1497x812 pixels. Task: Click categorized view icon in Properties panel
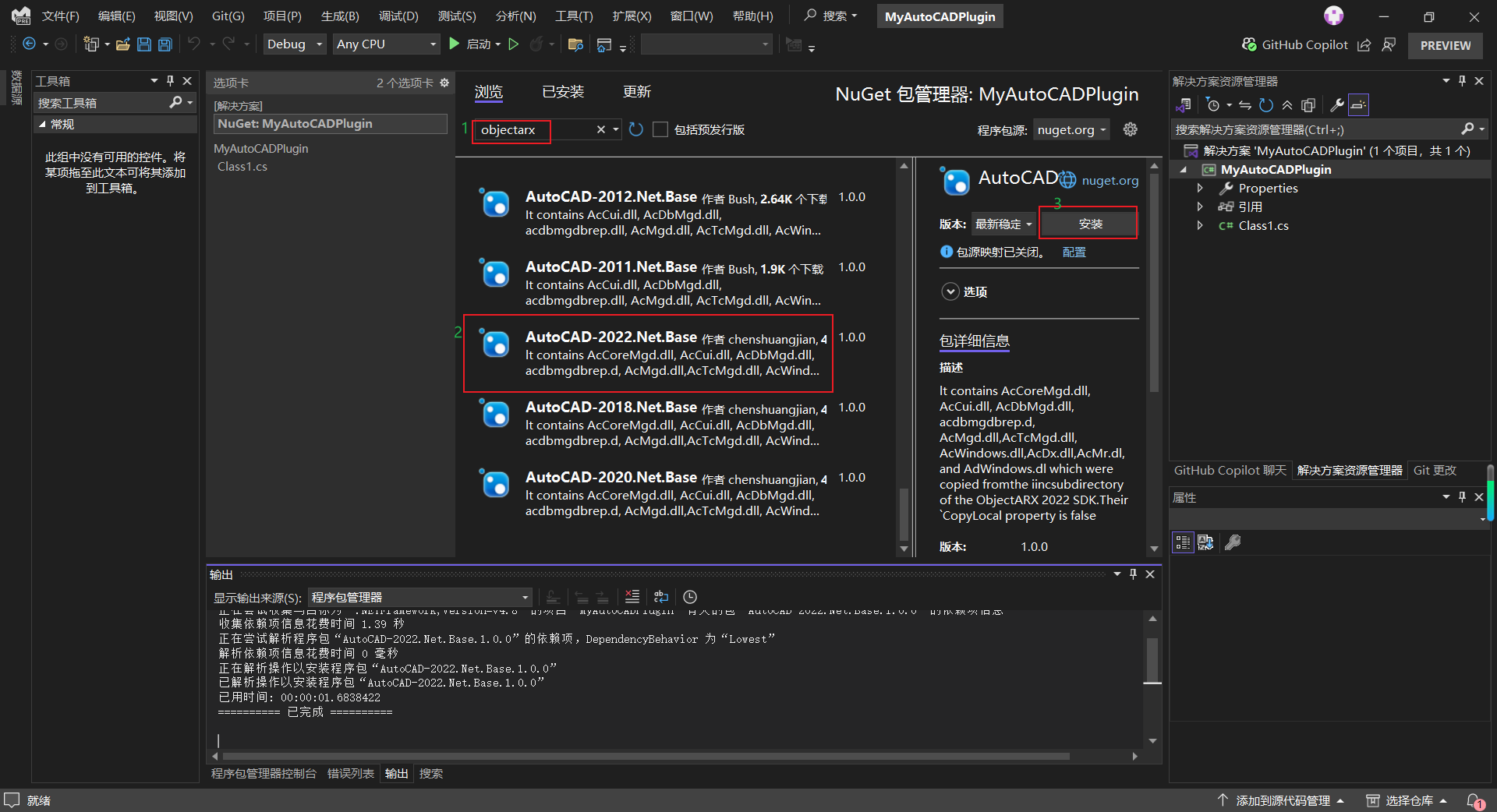pyautogui.click(x=1183, y=542)
